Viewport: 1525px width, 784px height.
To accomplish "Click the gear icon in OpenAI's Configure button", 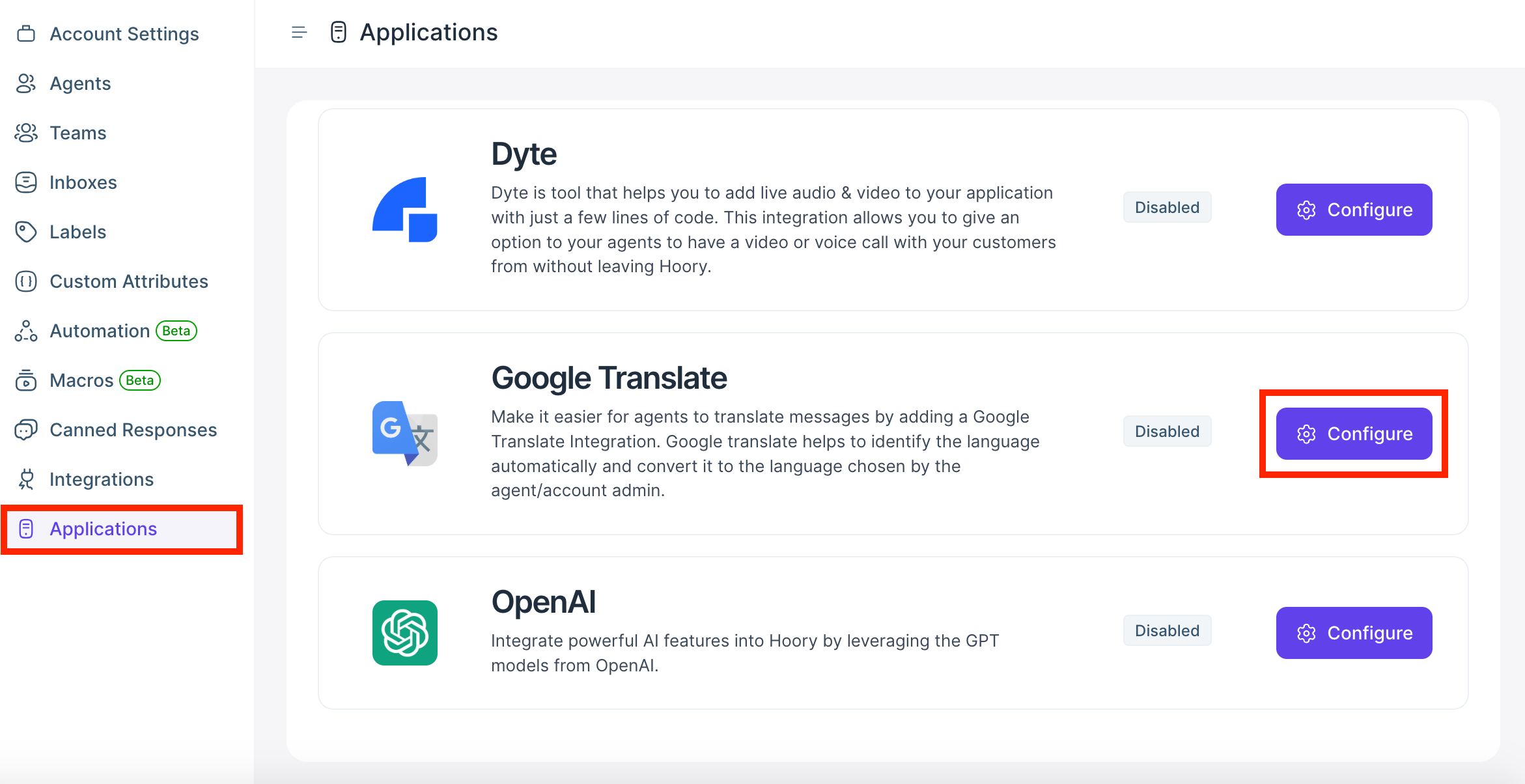I will (x=1306, y=633).
